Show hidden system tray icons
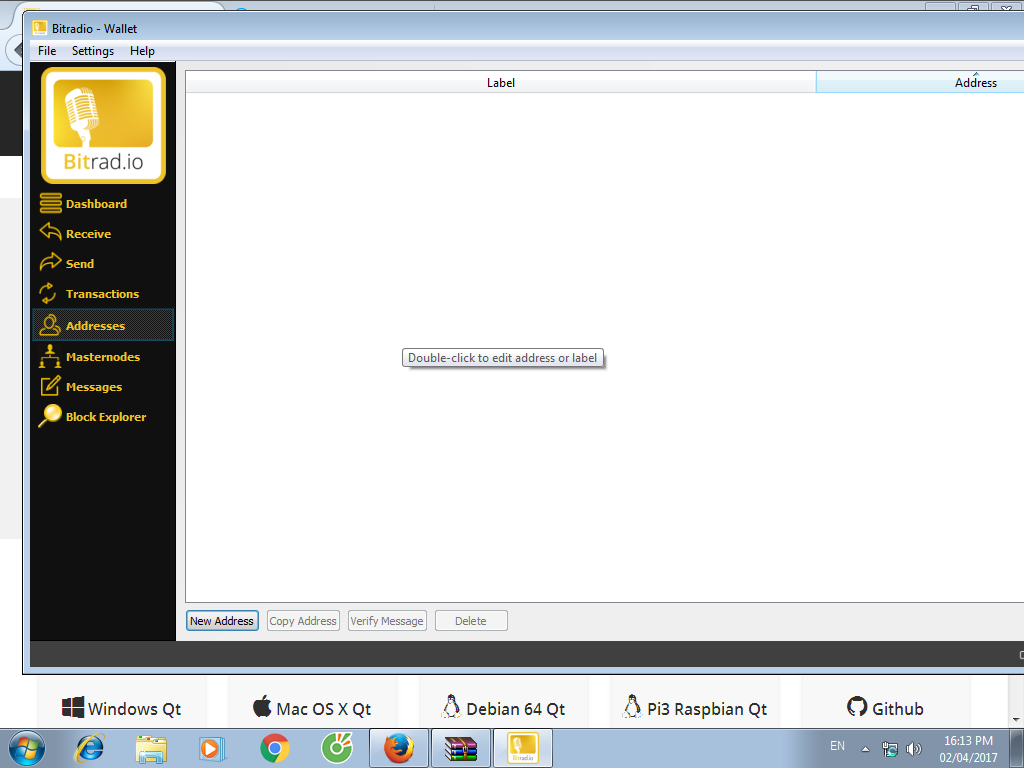 click(865, 749)
